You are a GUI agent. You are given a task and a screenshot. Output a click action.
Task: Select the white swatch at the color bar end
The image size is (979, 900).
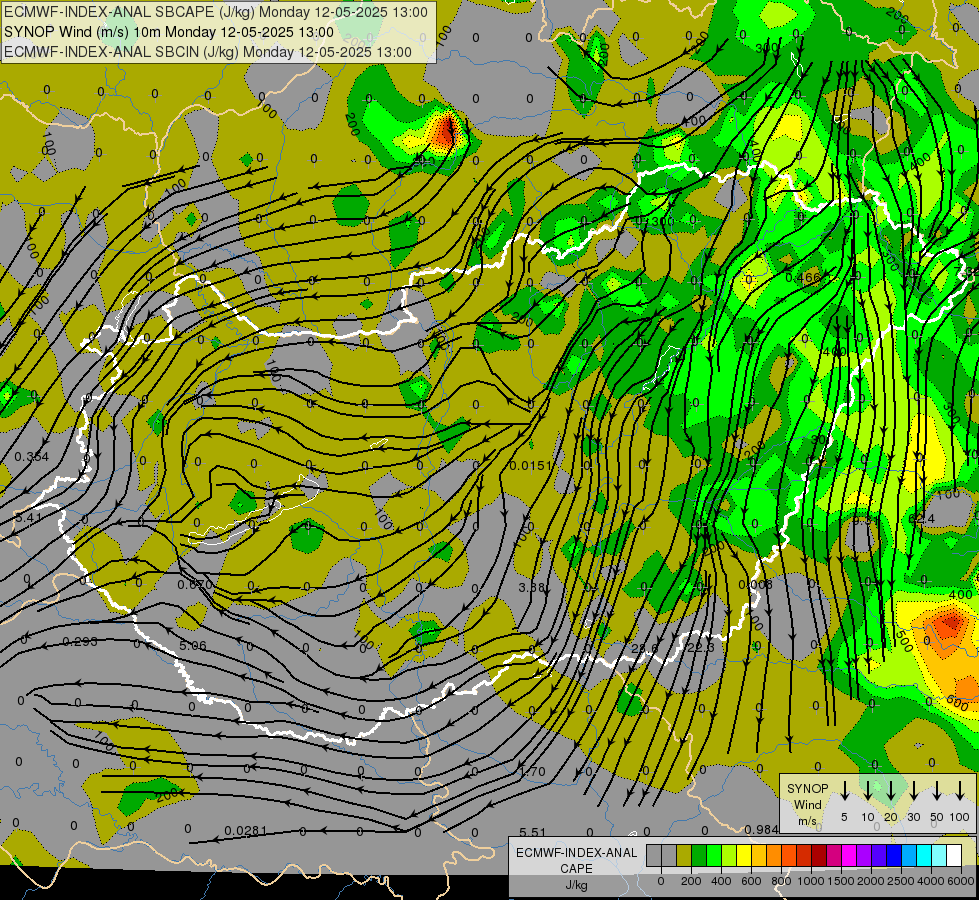(x=955, y=855)
